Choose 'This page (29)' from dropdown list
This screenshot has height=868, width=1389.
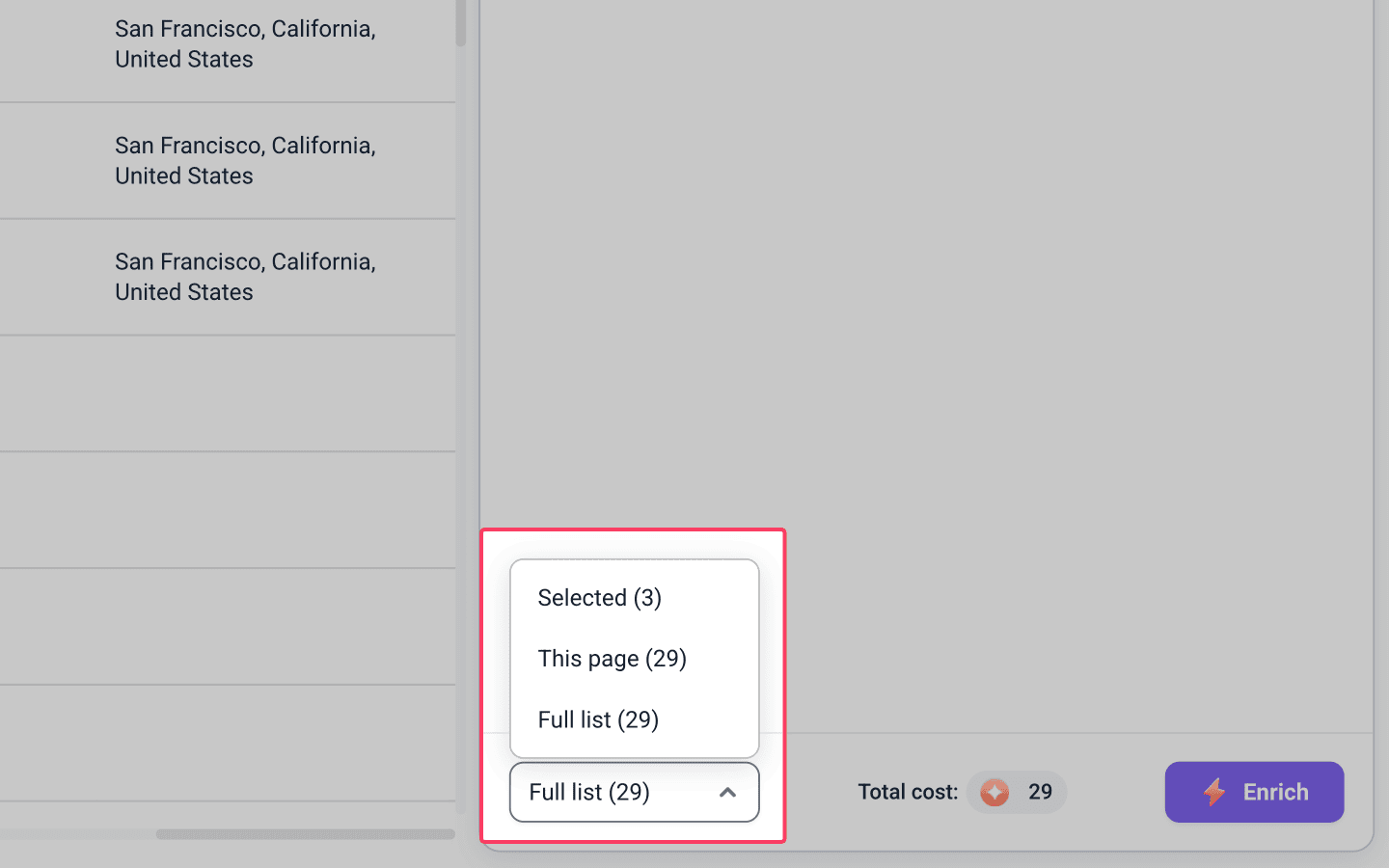(x=634, y=659)
